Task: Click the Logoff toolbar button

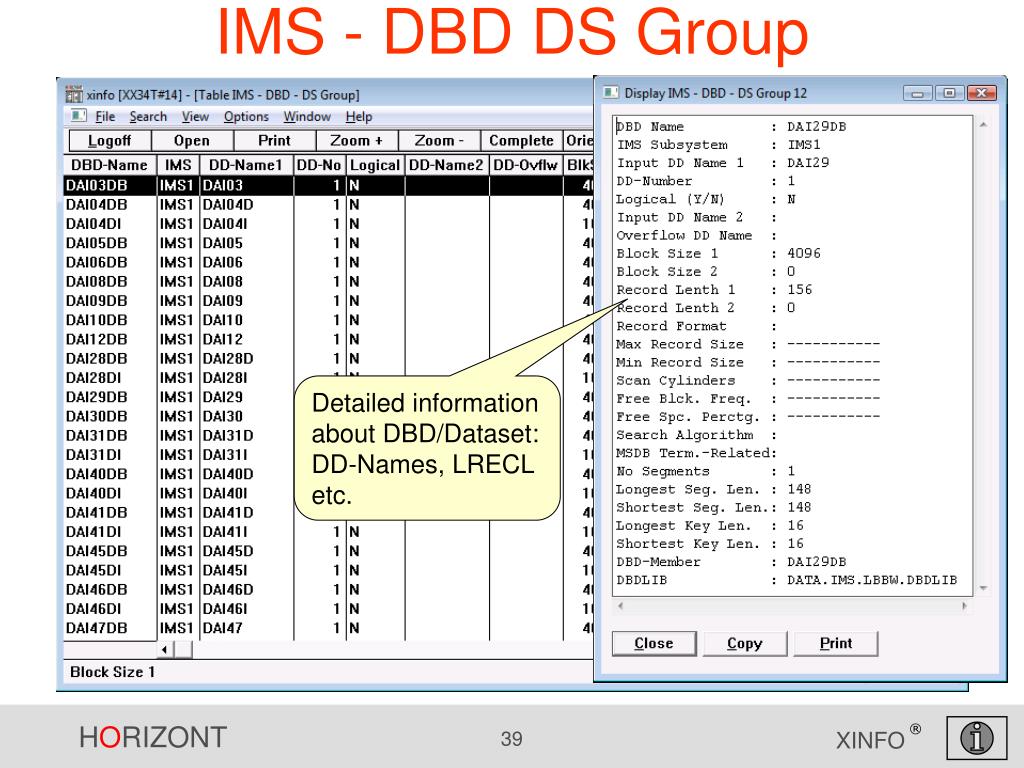Action: coord(110,140)
